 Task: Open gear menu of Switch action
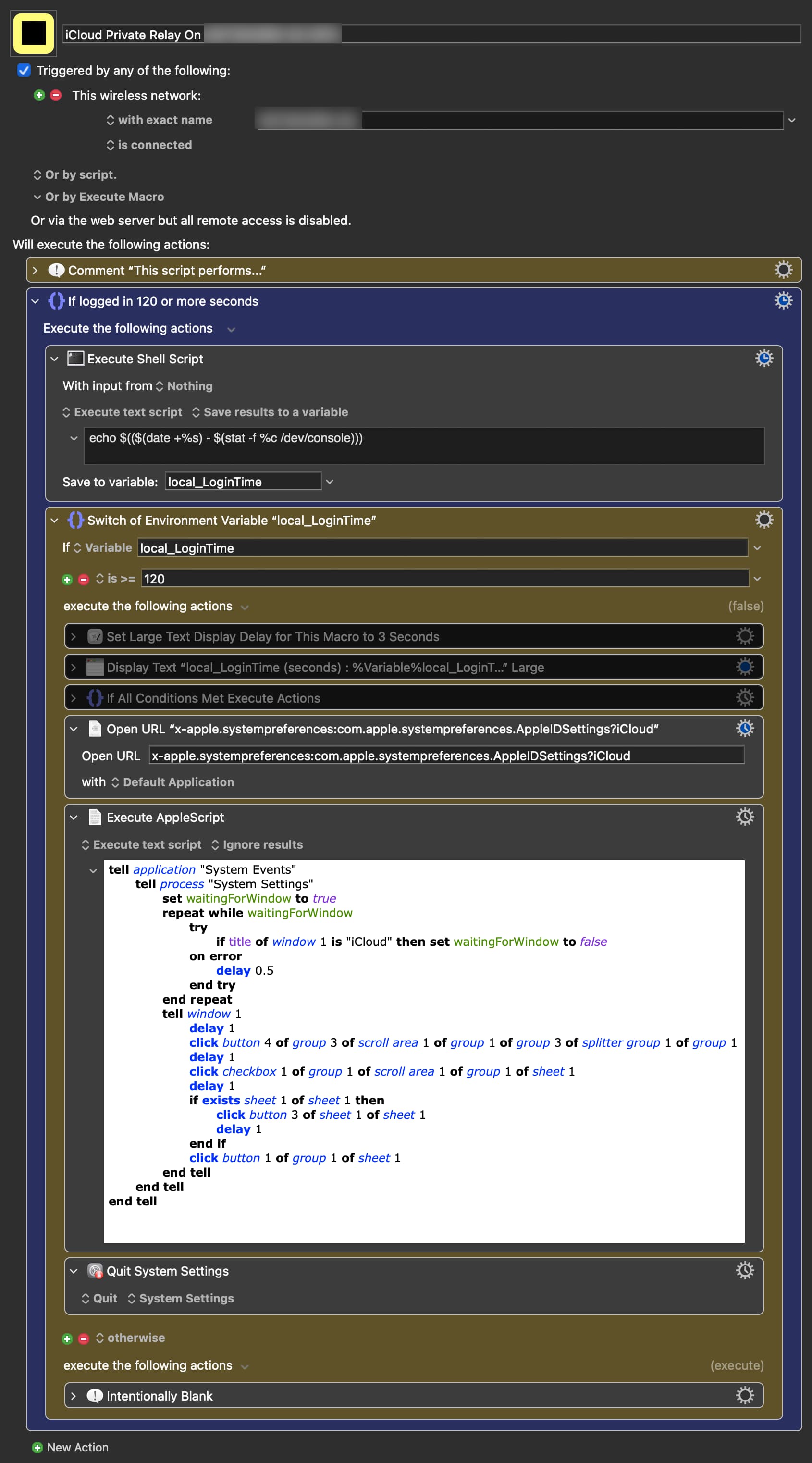(764, 520)
